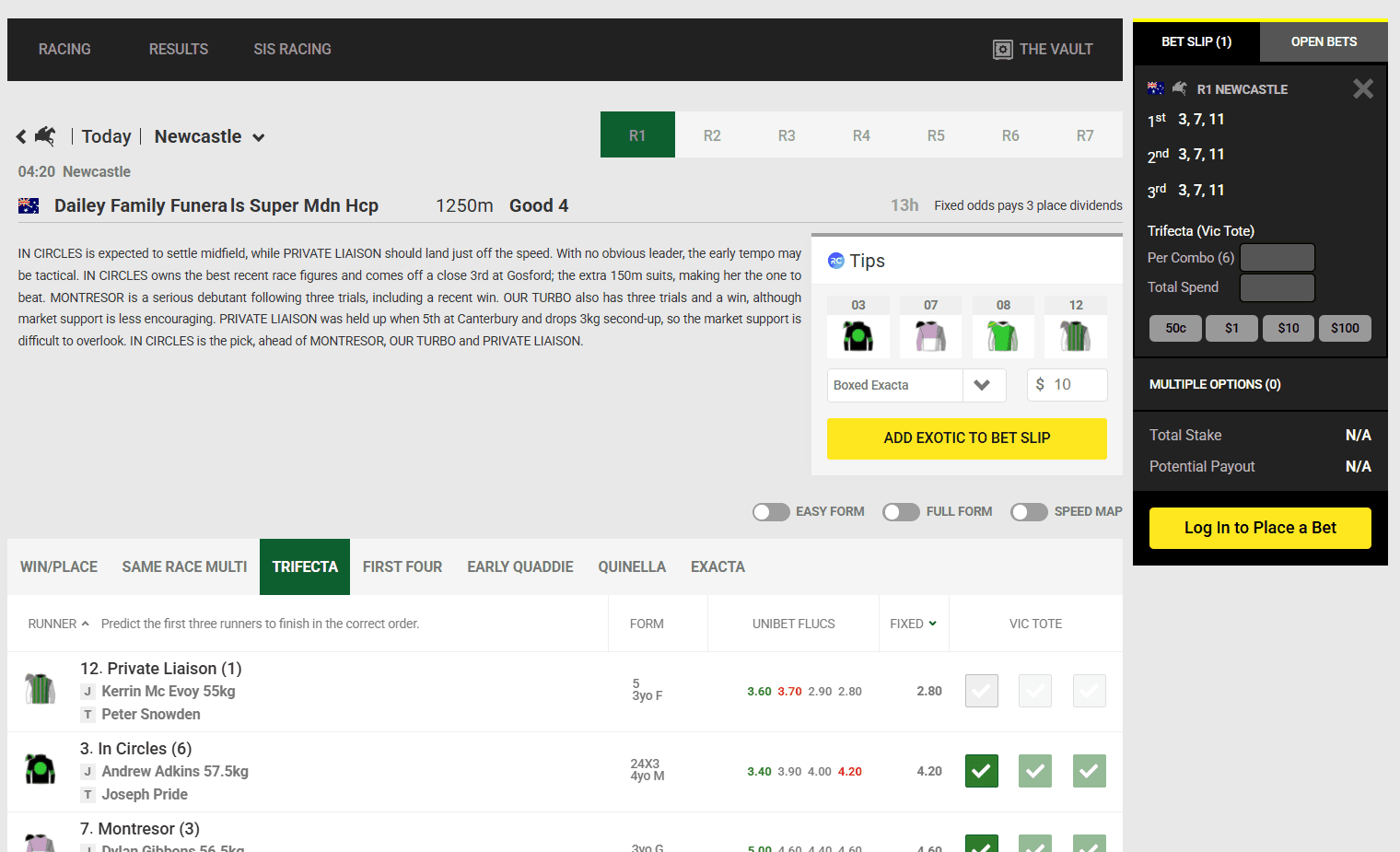The width and height of the screenshot is (1400, 852).
Task: Click the horse icon in bet slip
Action: pyautogui.click(x=1179, y=88)
